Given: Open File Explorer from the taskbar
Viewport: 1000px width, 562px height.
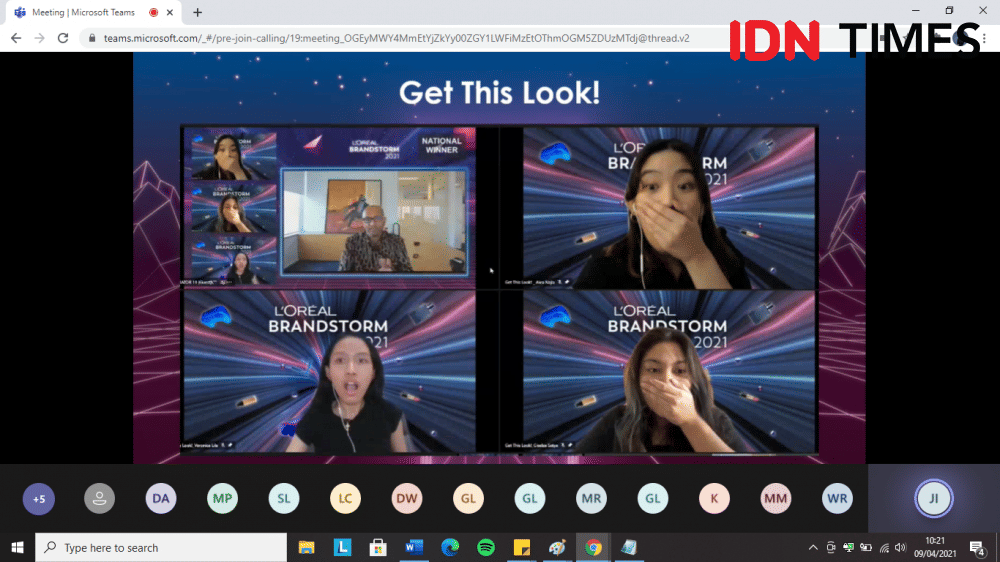Looking at the screenshot, I should point(306,547).
